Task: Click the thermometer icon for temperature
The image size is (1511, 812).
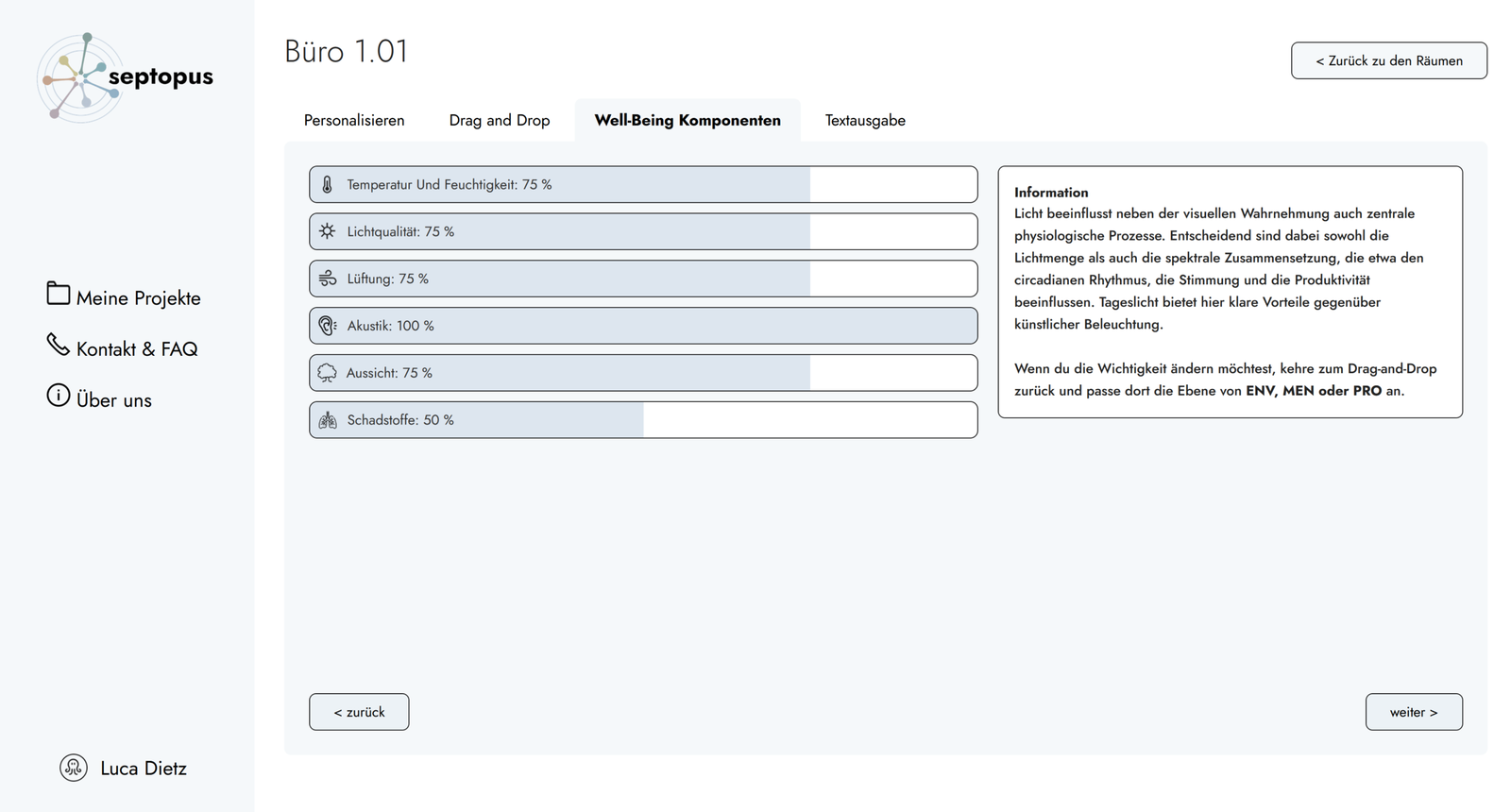Action: (x=327, y=185)
